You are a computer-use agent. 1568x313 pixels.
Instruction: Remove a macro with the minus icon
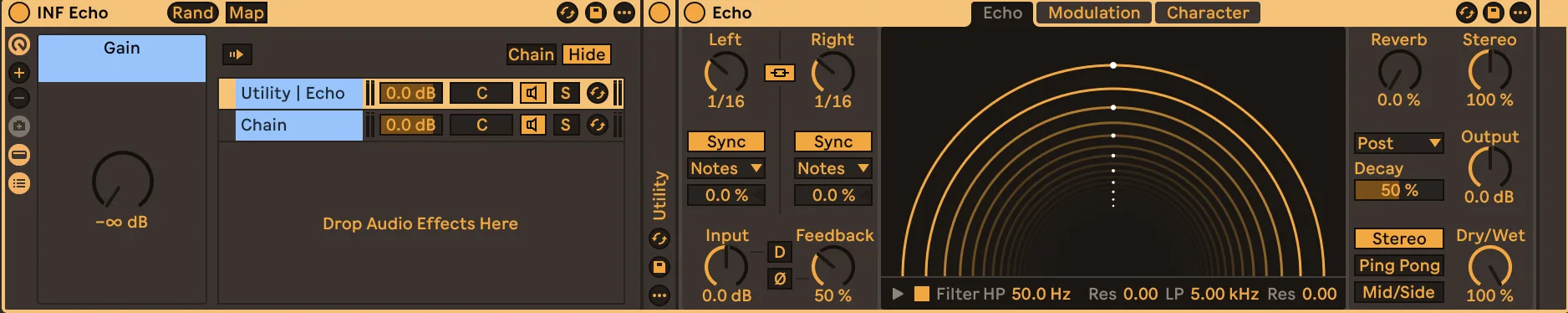point(19,98)
